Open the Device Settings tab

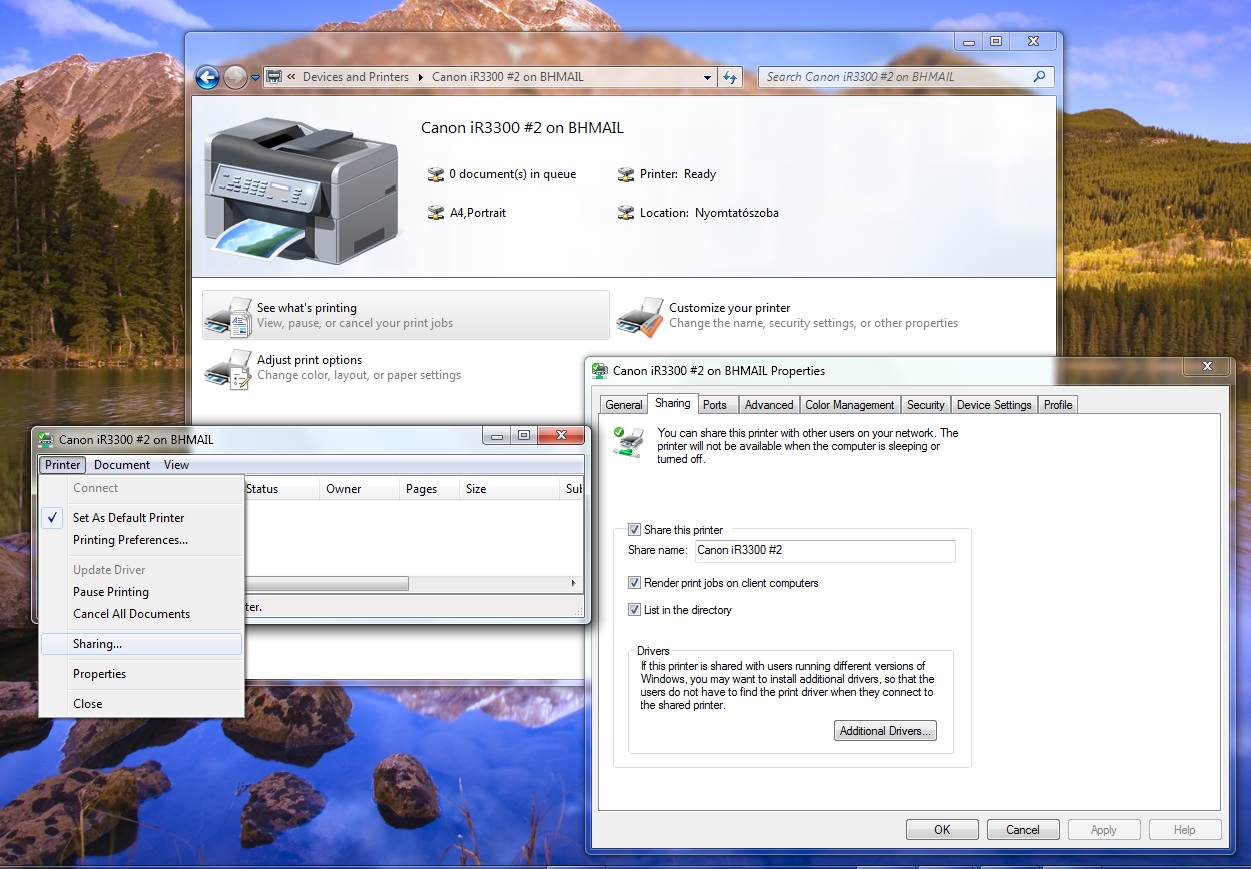[994, 405]
